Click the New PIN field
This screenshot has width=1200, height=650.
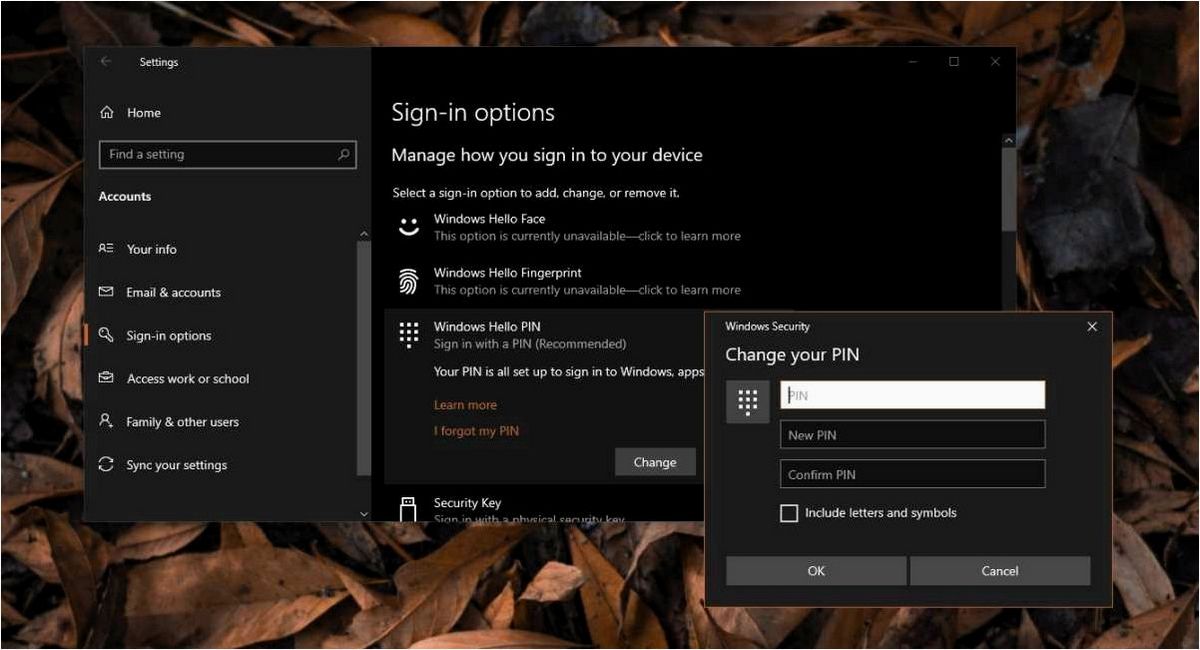tap(913, 434)
